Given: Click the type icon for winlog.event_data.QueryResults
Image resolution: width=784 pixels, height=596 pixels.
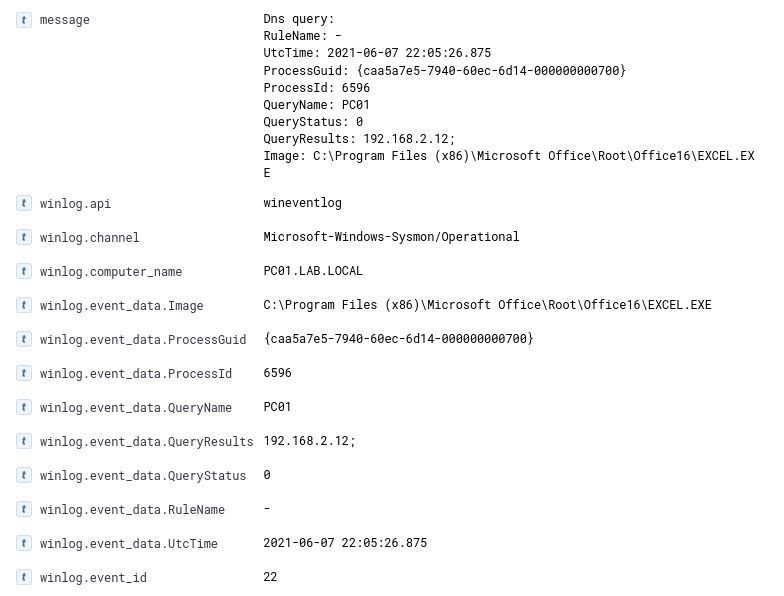Looking at the screenshot, I should (x=24, y=441).
